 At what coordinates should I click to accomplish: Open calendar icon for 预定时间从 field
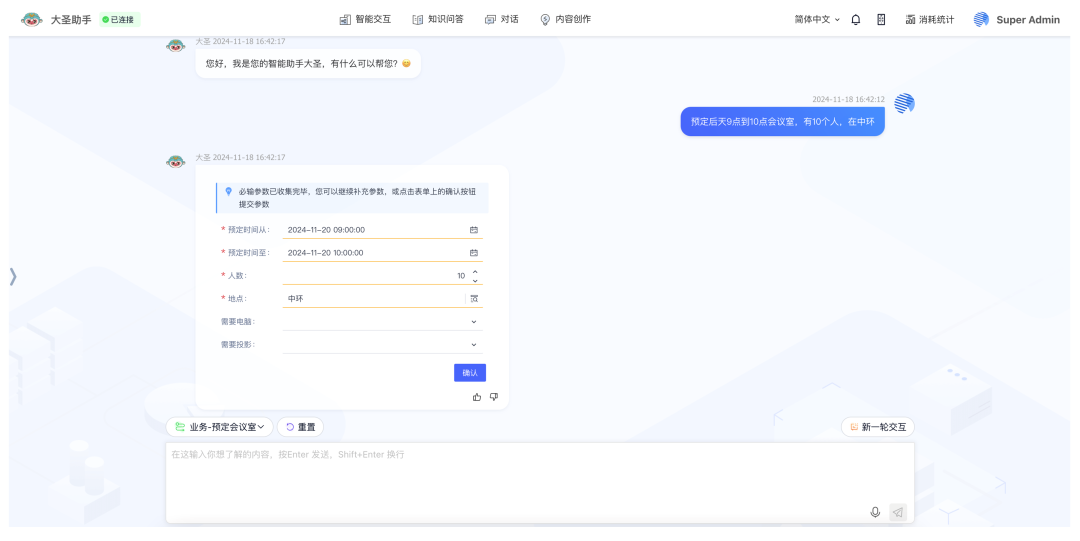474,230
